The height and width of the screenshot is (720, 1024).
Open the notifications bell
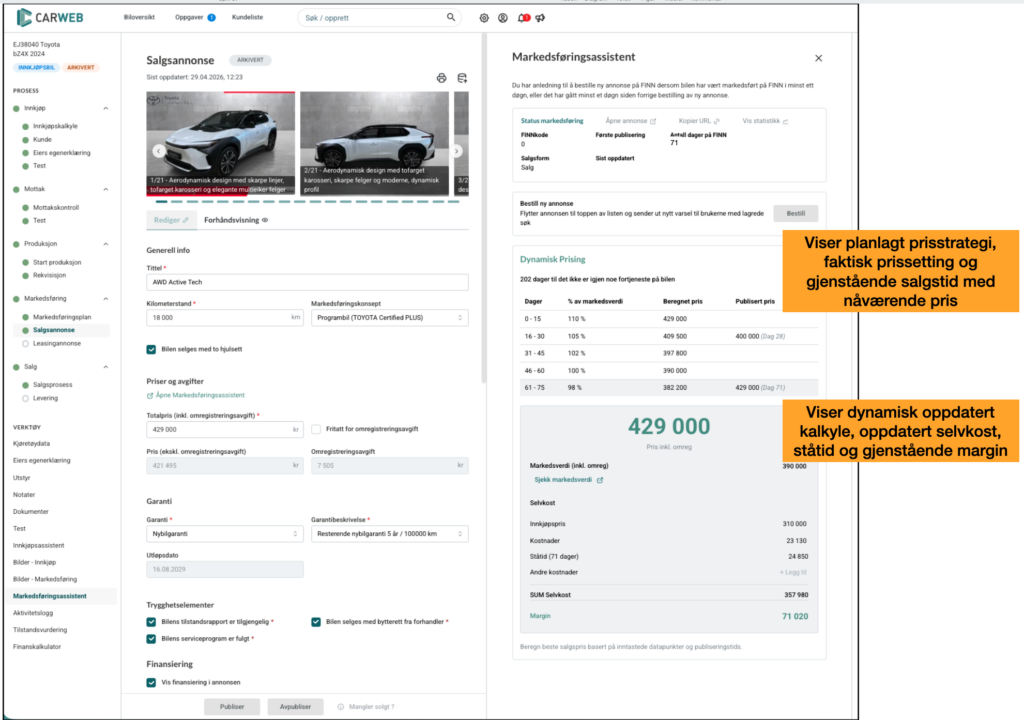point(522,18)
